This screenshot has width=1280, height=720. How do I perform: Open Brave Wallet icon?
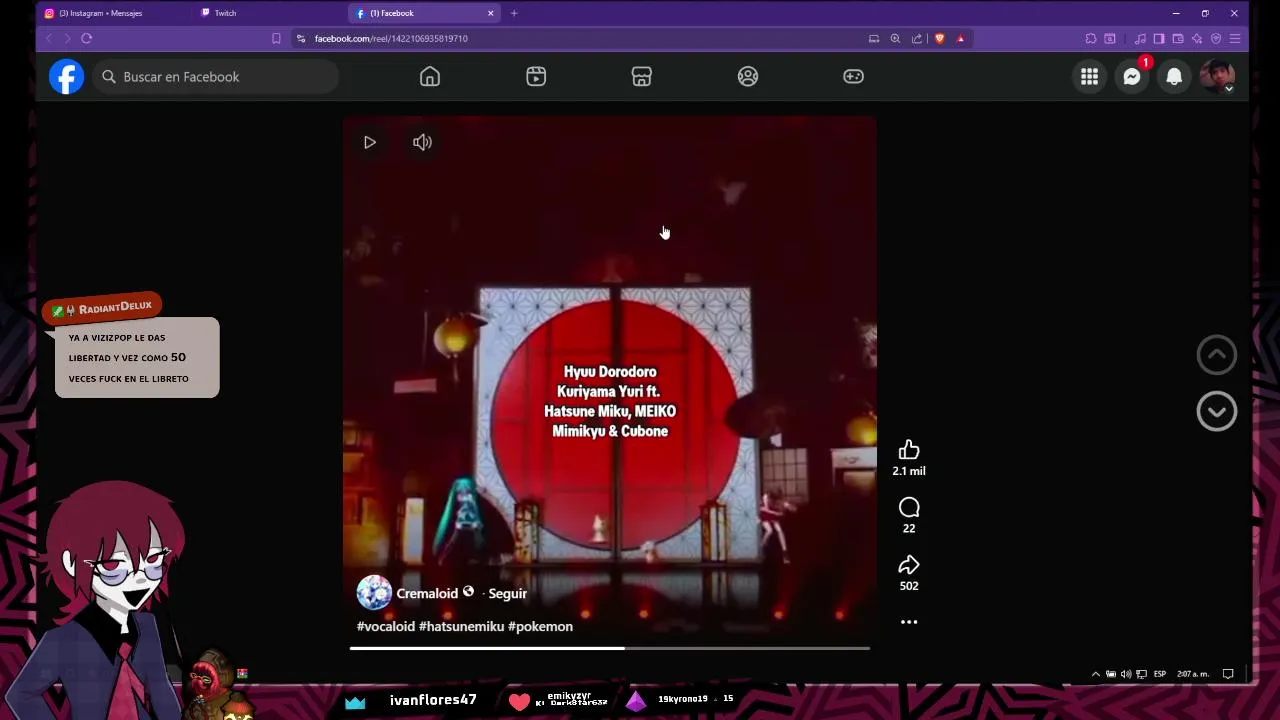(x=1178, y=39)
